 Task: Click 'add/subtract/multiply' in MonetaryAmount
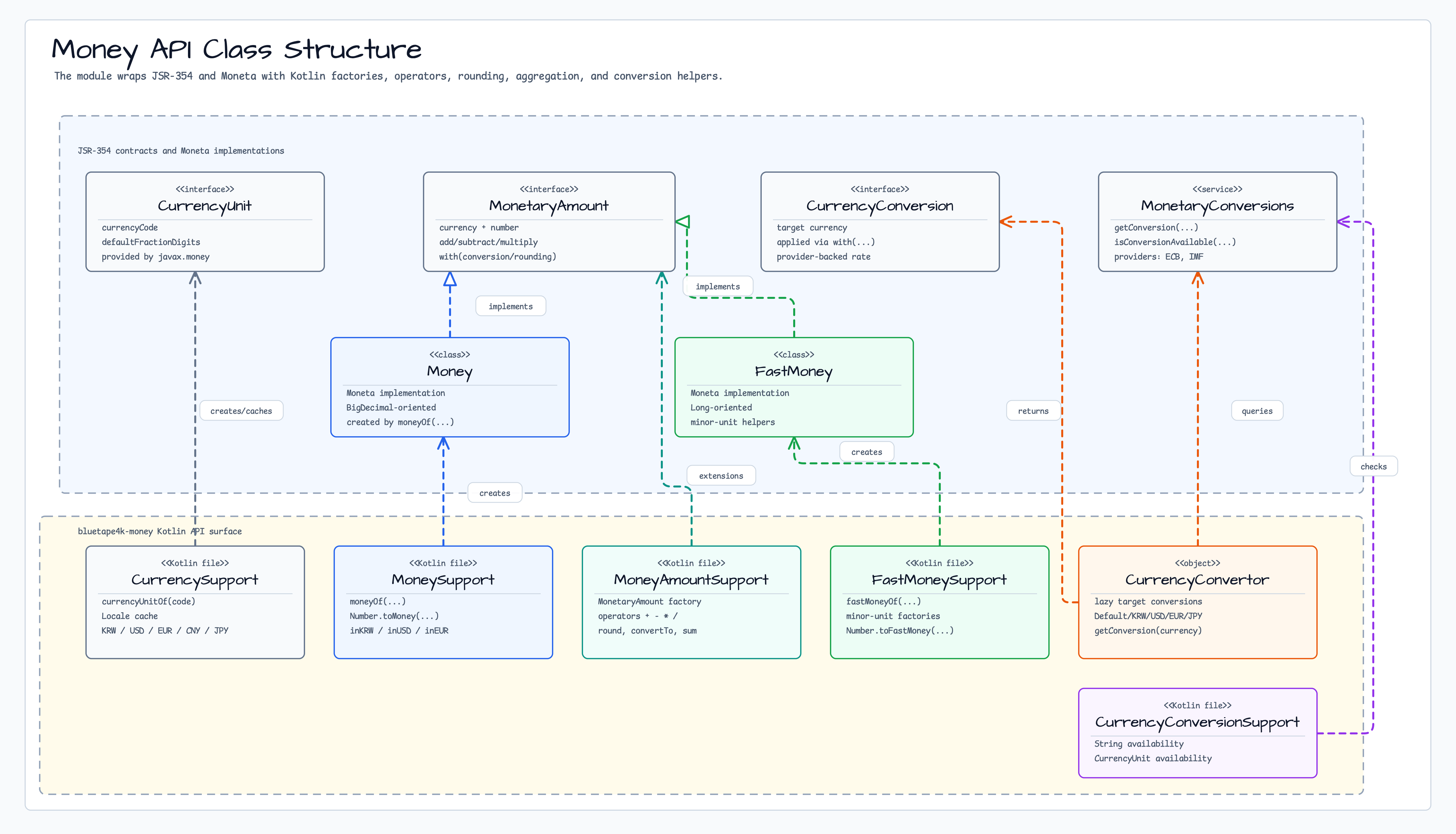click(x=488, y=242)
